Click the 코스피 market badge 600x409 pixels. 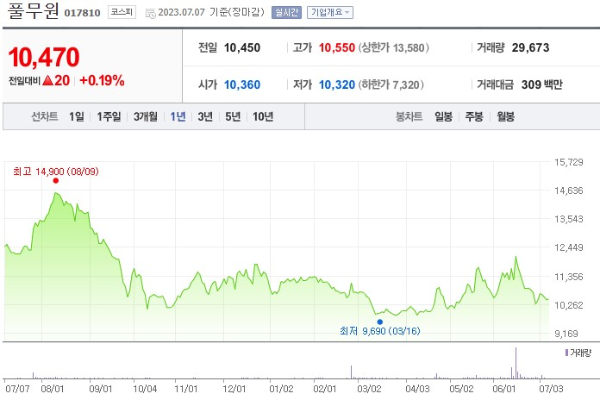click(x=122, y=12)
